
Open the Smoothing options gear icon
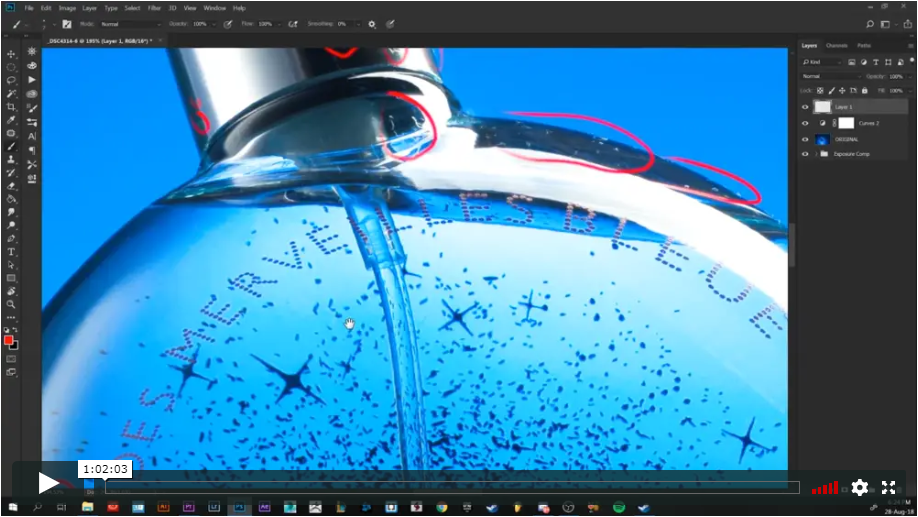coord(372,24)
